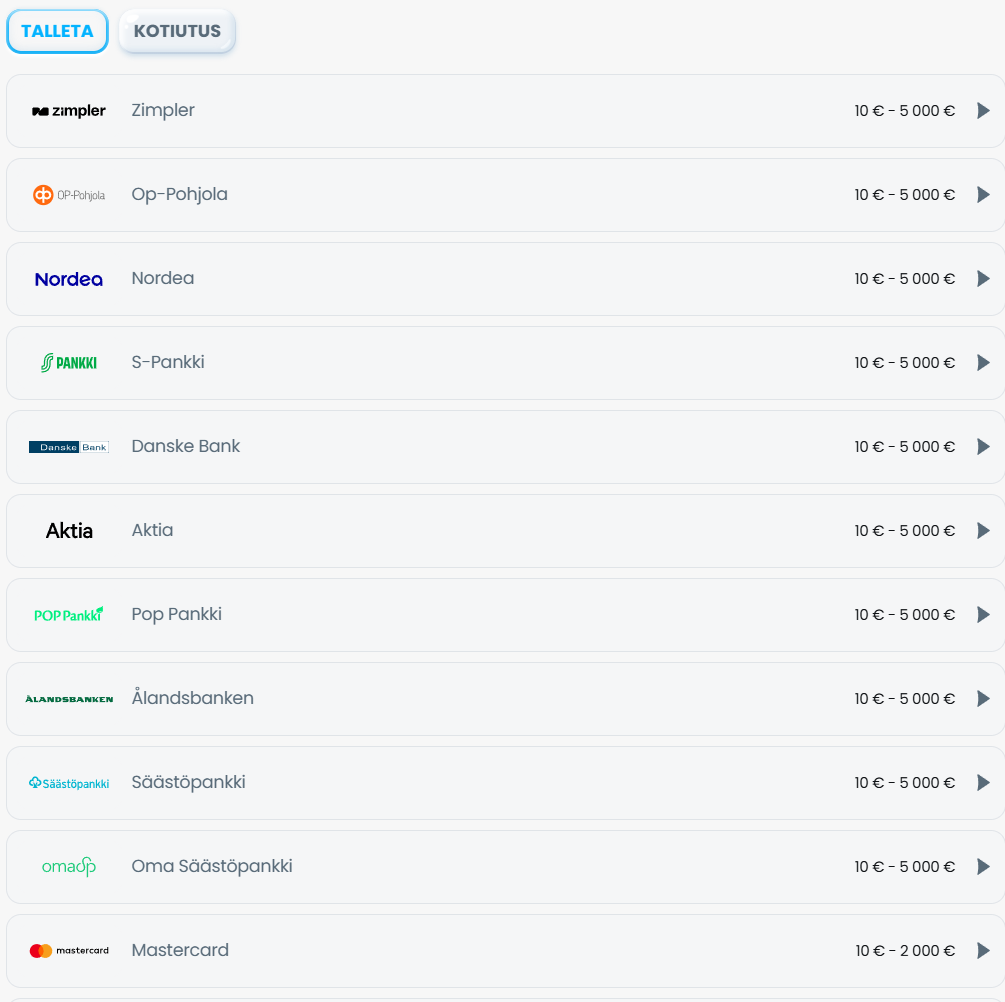Viewport: 1005px width, 1002px height.
Task: Click the S-Pankki logo
Action: point(69,363)
